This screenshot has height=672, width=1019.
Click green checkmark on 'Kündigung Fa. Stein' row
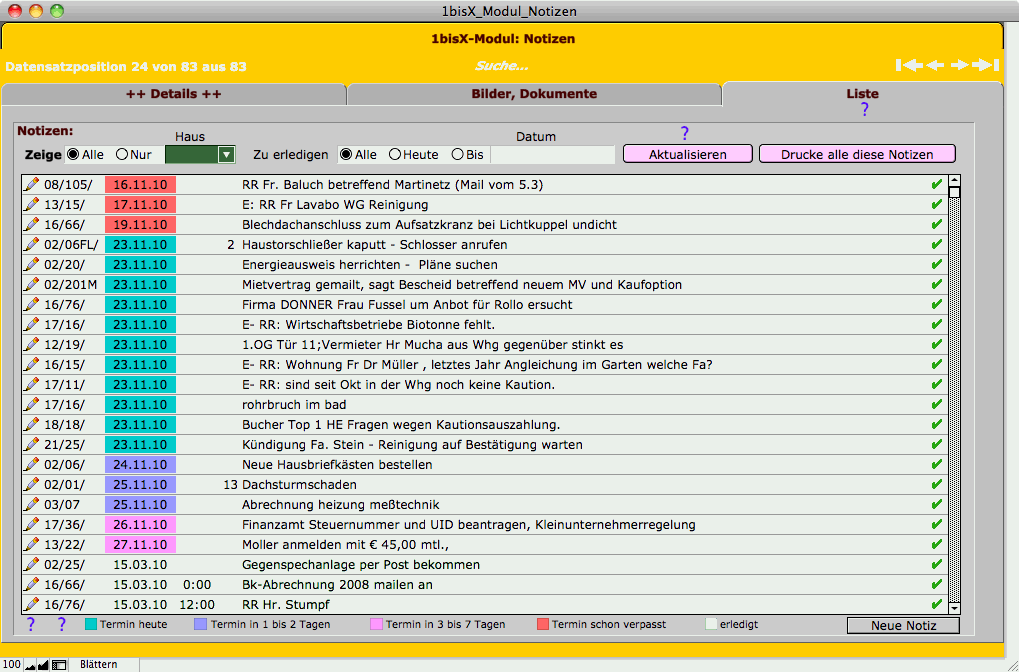click(936, 445)
